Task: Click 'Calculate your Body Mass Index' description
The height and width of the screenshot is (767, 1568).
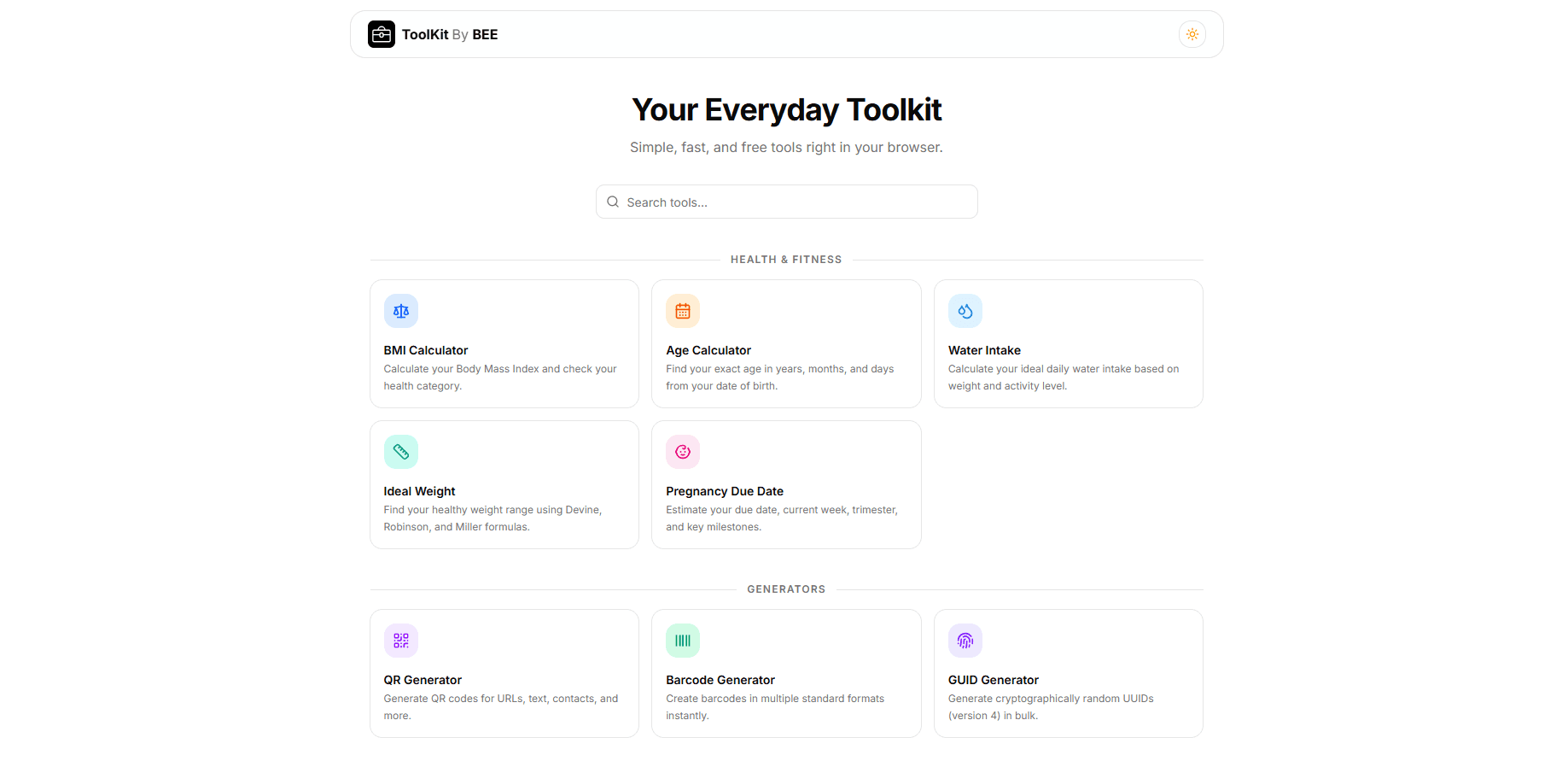Action: 500,378
